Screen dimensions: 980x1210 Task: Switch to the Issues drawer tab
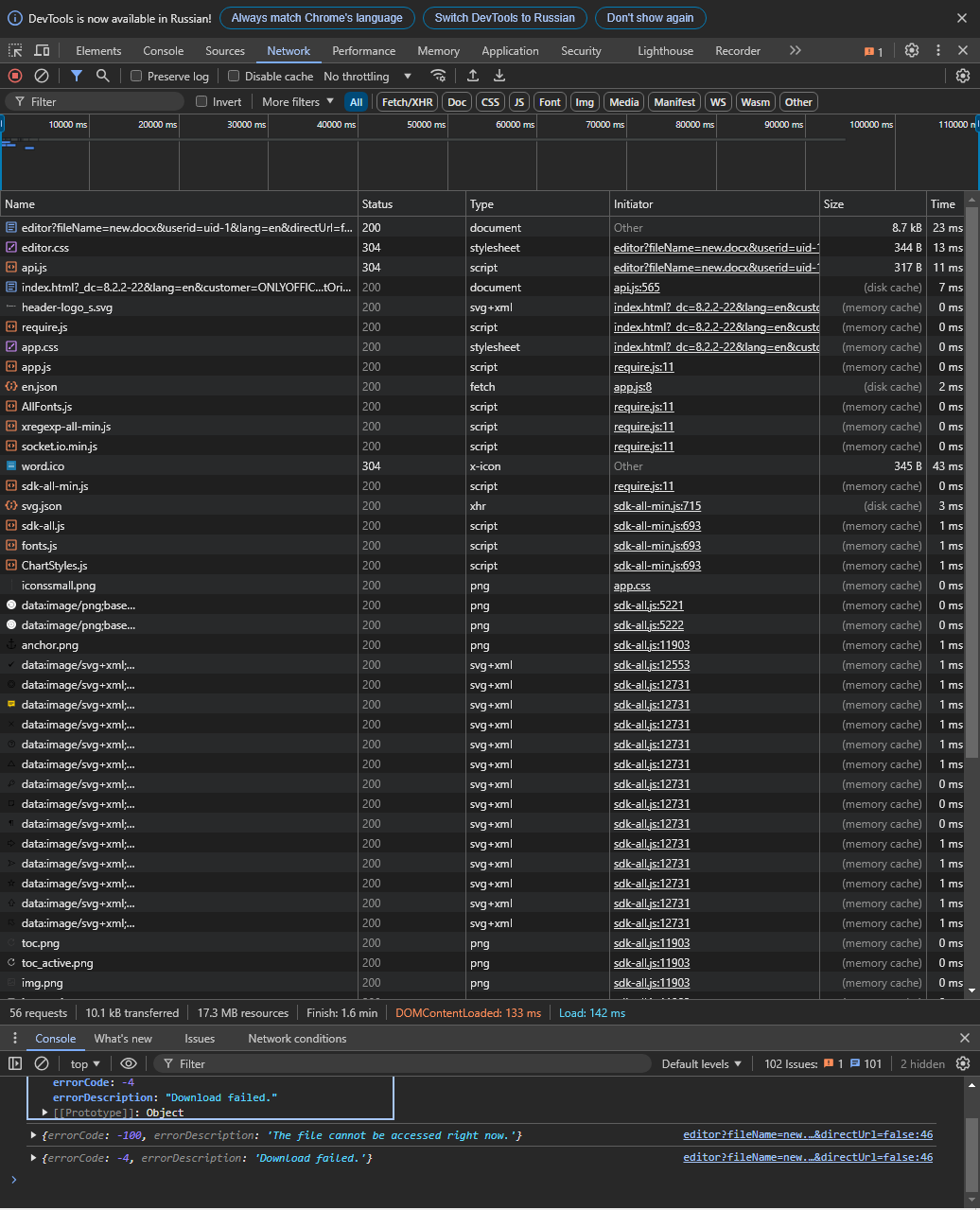(x=200, y=1039)
